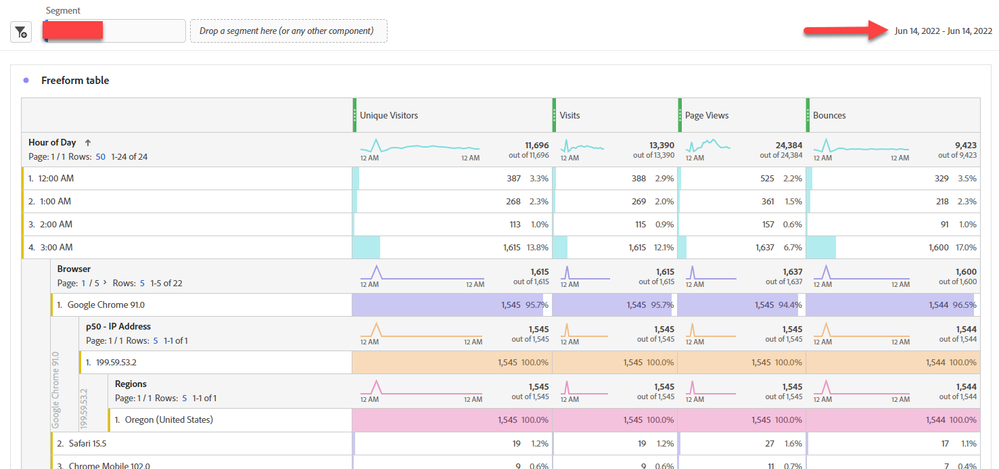Click the Freeform table purple dot
The width and height of the screenshot is (999, 469).
click(25, 80)
